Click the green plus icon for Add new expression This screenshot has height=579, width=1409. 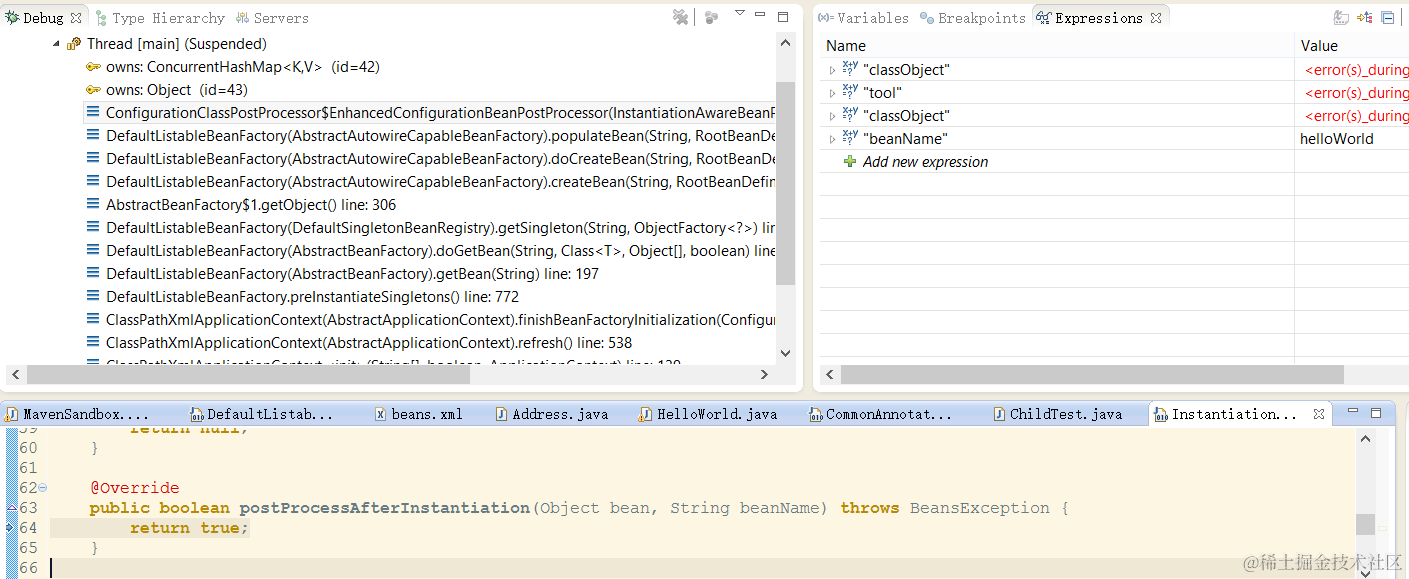(x=850, y=161)
